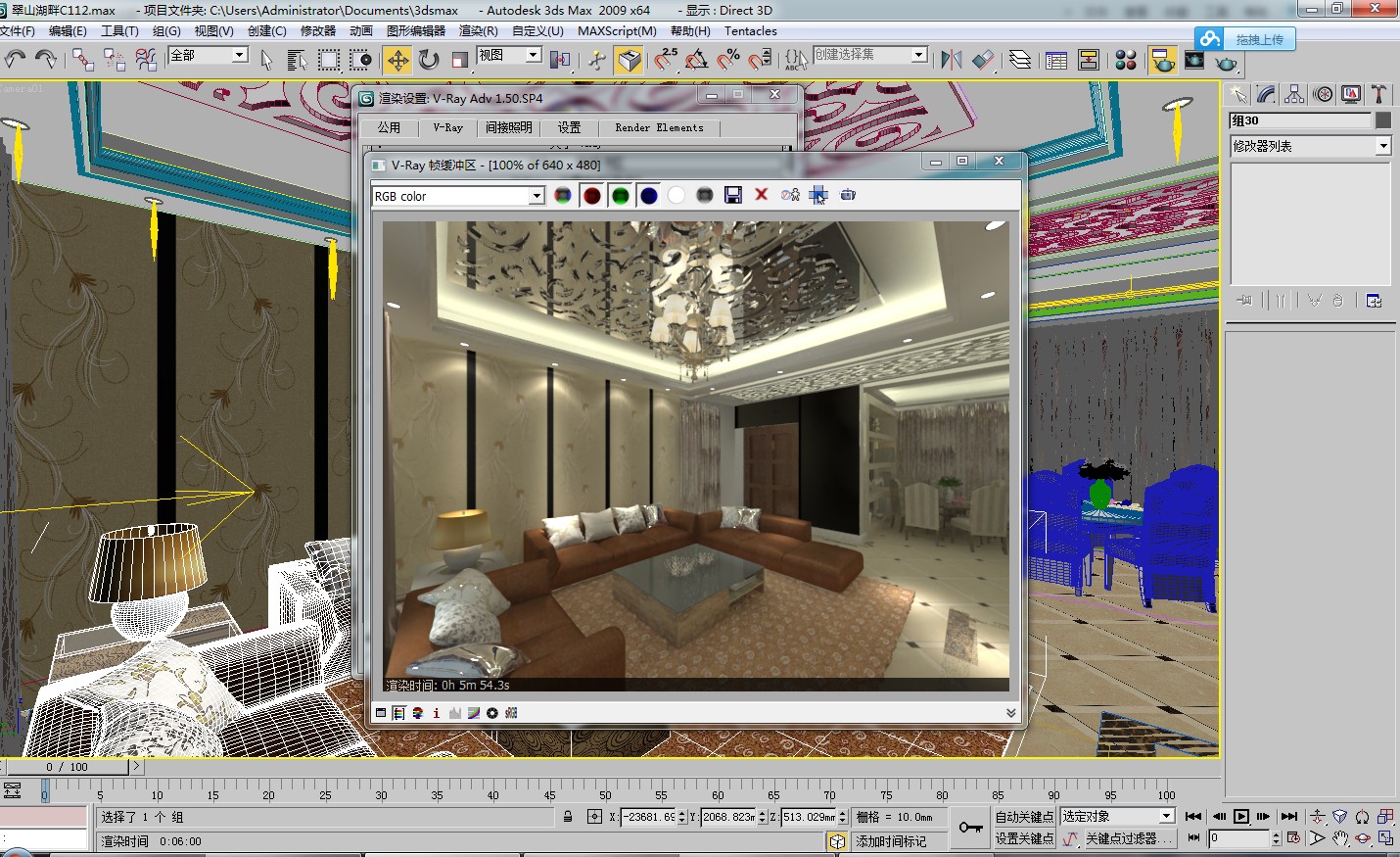Image resolution: width=1400 pixels, height=857 pixels.
Task: Activate Bind to Space Warp tool
Action: tap(146, 60)
